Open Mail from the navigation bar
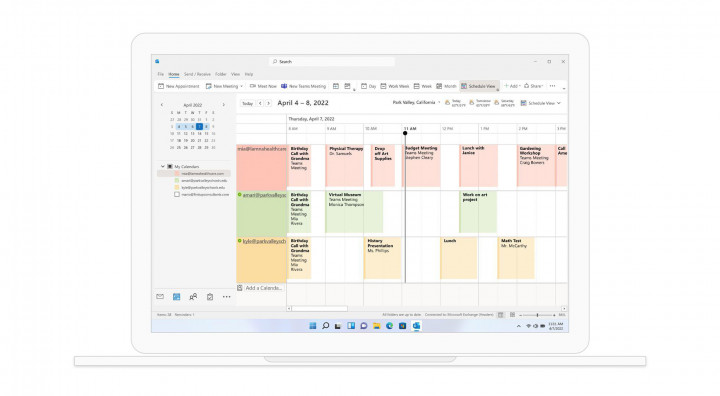 160,297
